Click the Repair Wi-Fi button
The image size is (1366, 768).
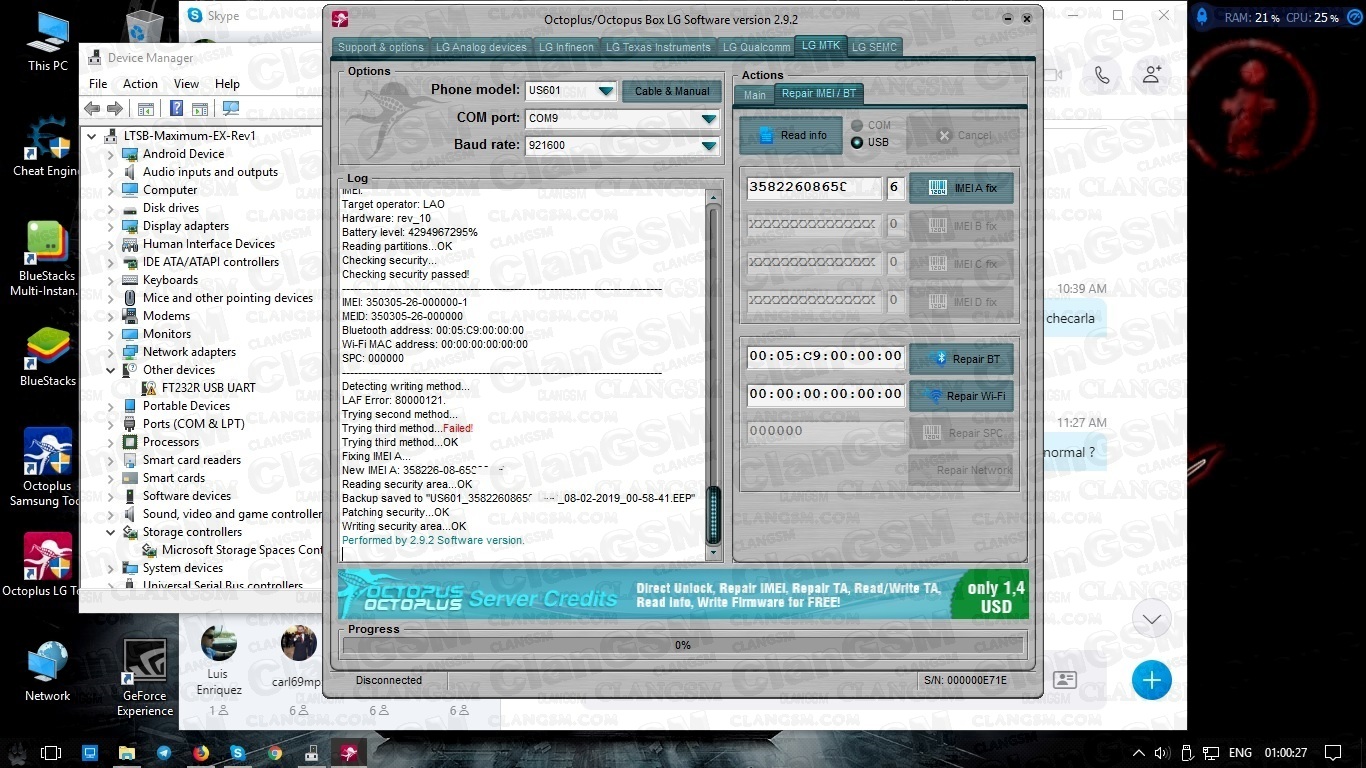click(x=961, y=396)
